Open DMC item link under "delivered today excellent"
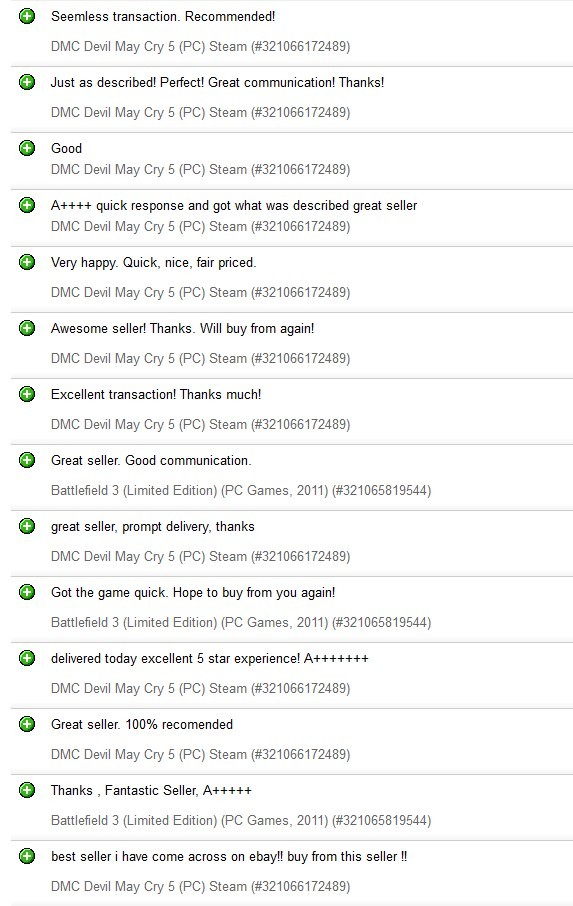 [x=200, y=688]
